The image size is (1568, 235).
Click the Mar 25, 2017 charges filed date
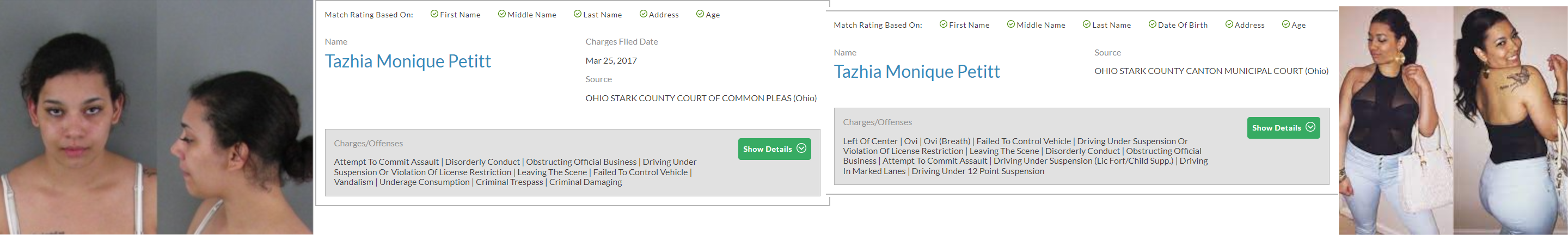(610, 61)
